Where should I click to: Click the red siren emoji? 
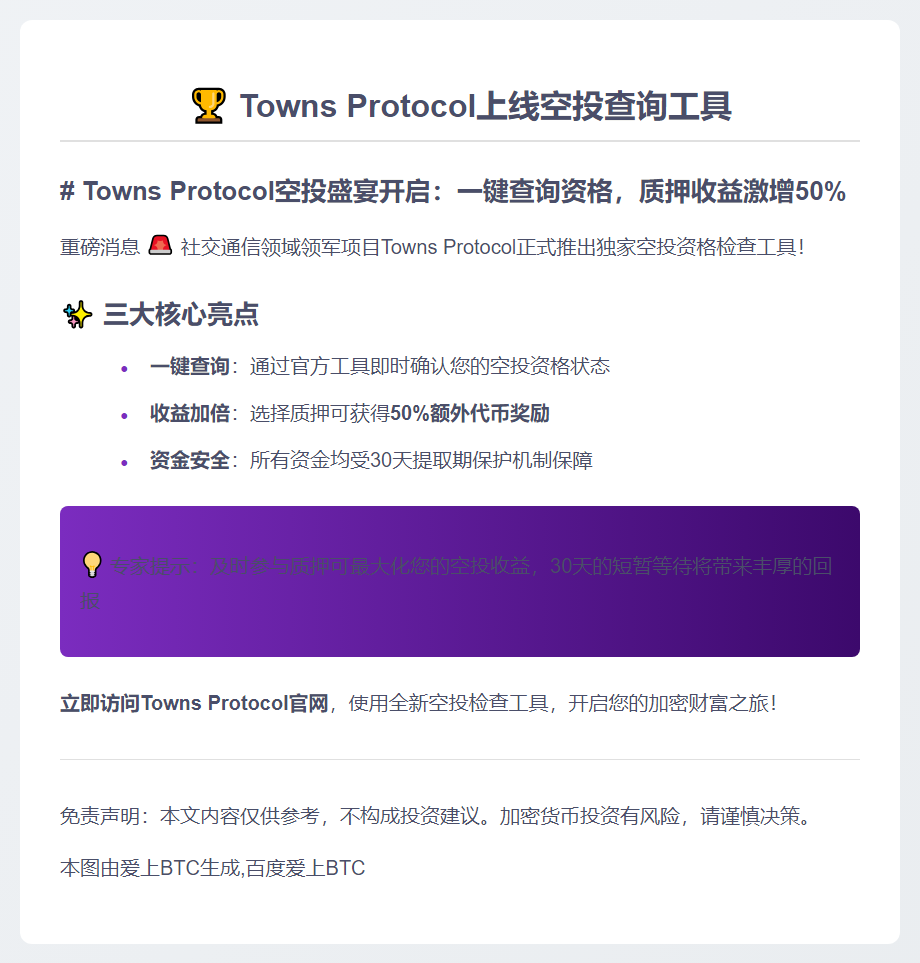click(x=160, y=245)
